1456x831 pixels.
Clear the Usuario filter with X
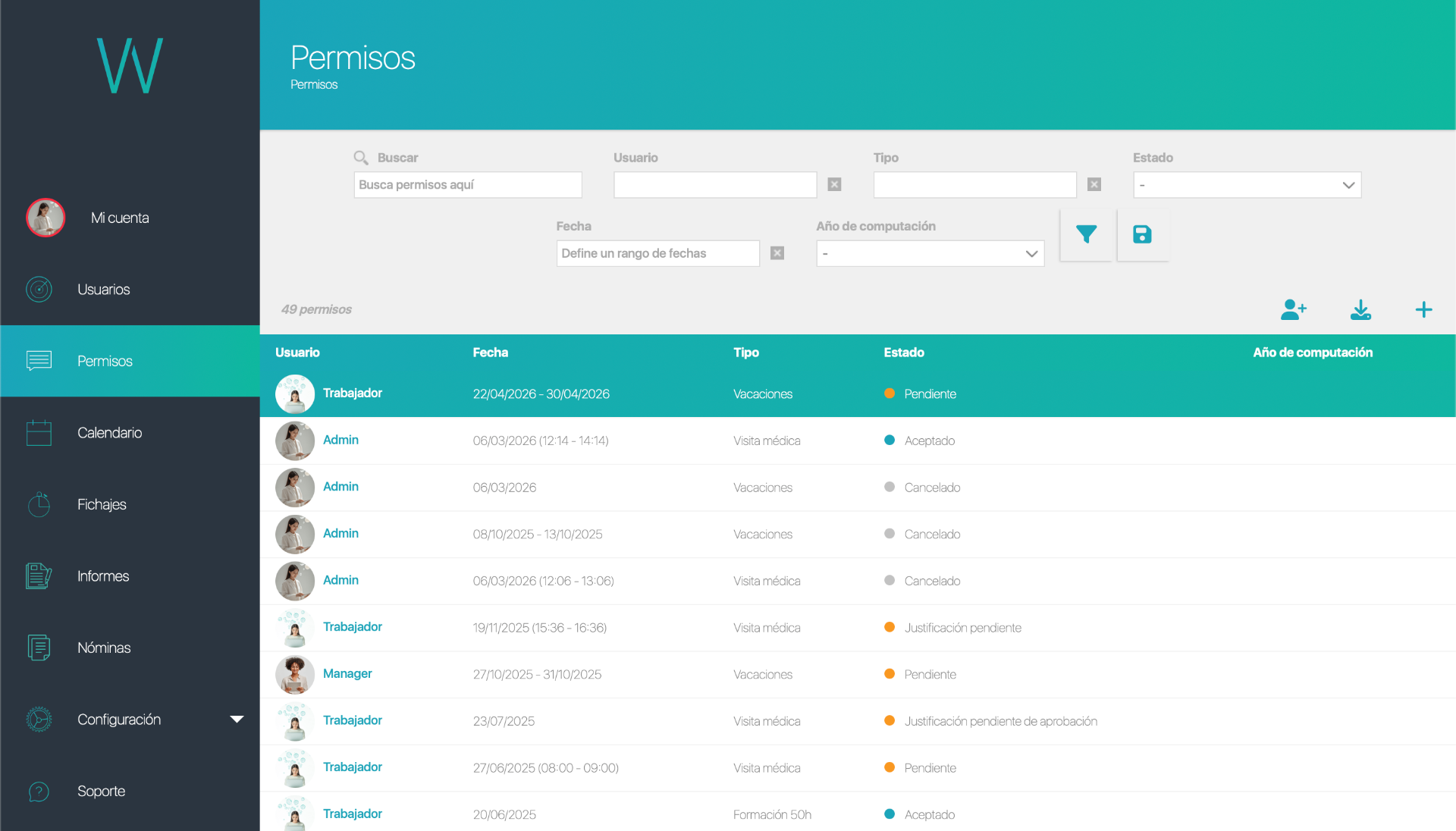(x=834, y=184)
